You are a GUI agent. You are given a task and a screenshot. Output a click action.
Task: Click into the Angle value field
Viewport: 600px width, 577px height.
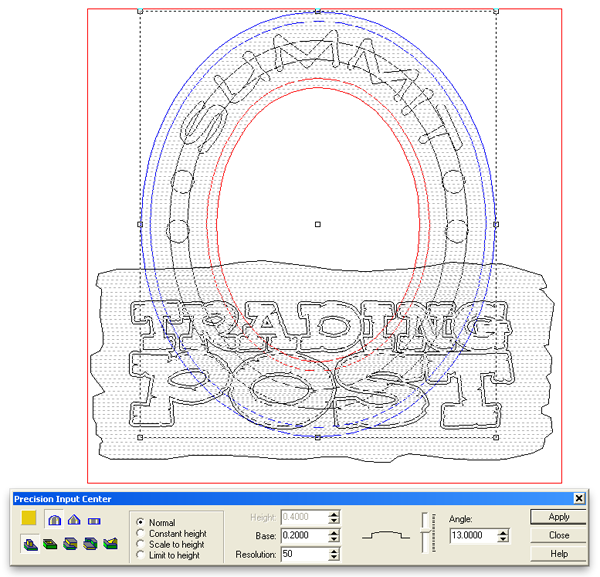474,535
